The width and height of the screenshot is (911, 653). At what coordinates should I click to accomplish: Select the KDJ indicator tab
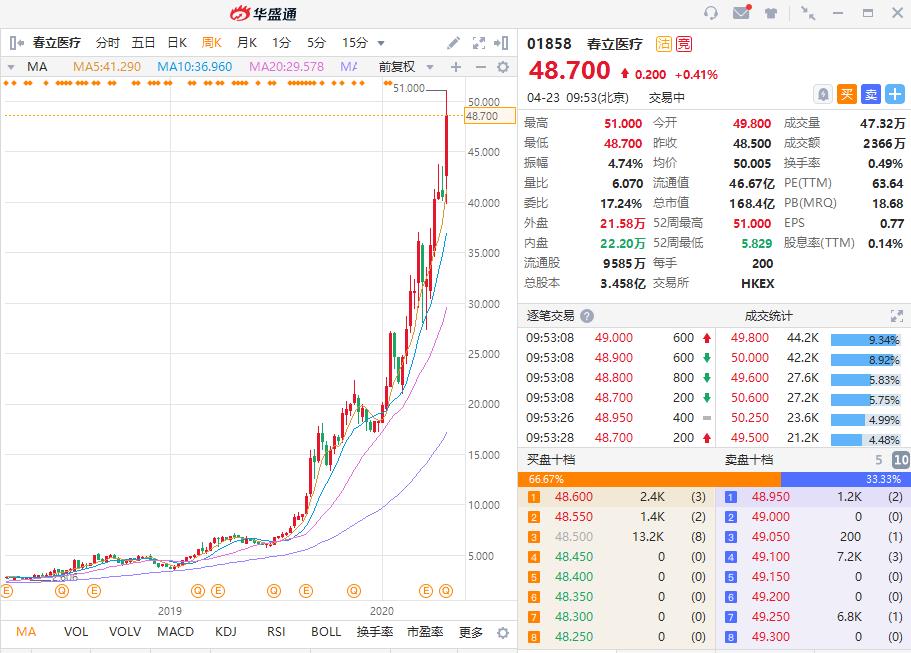[x=226, y=632]
